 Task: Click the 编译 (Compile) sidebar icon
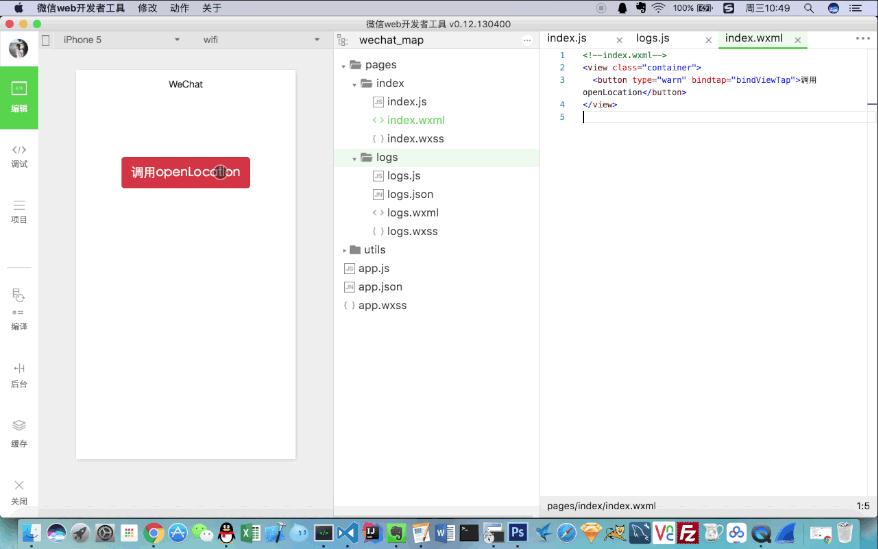[x=19, y=309]
